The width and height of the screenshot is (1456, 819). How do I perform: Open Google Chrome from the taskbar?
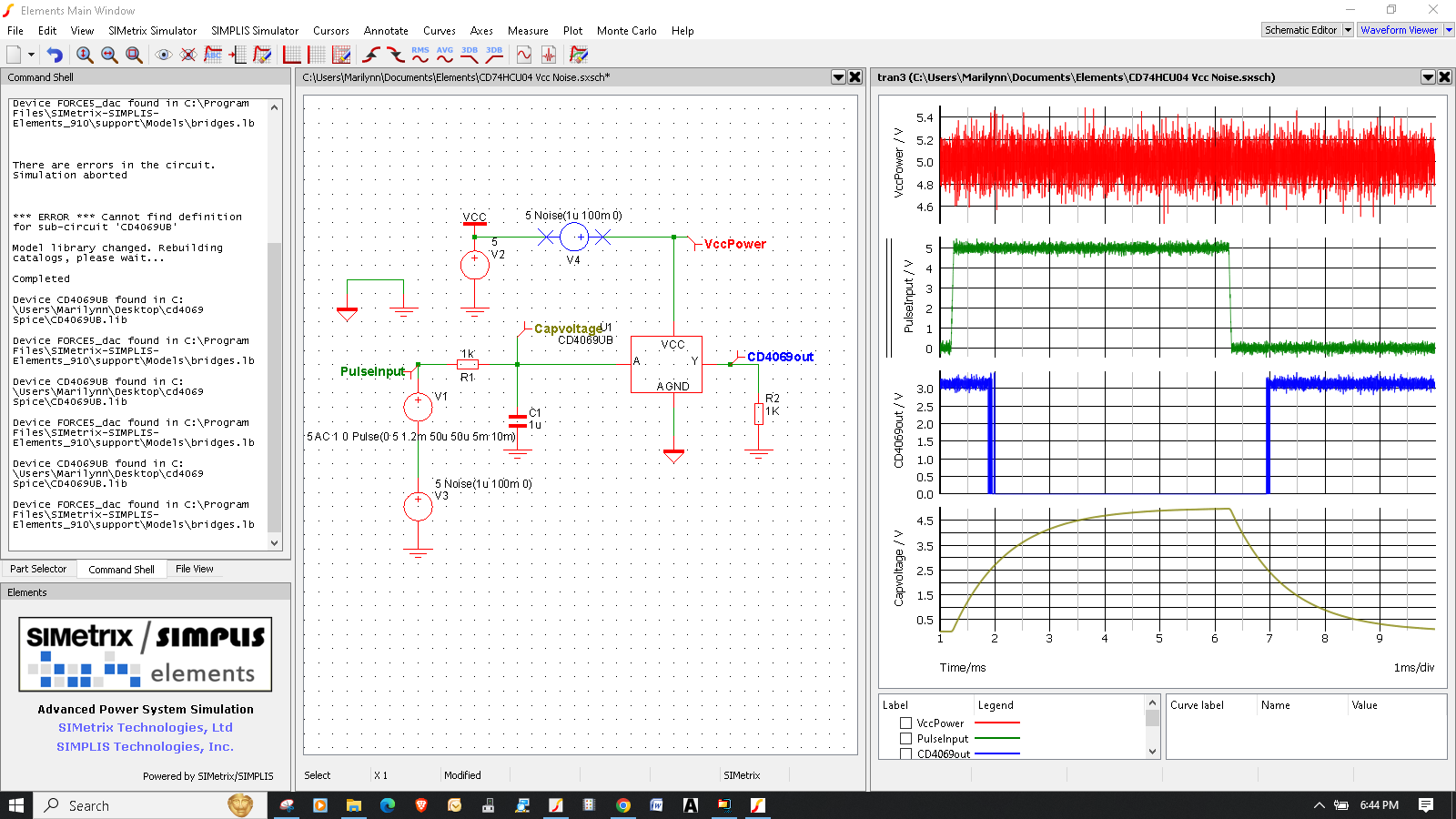(623, 805)
